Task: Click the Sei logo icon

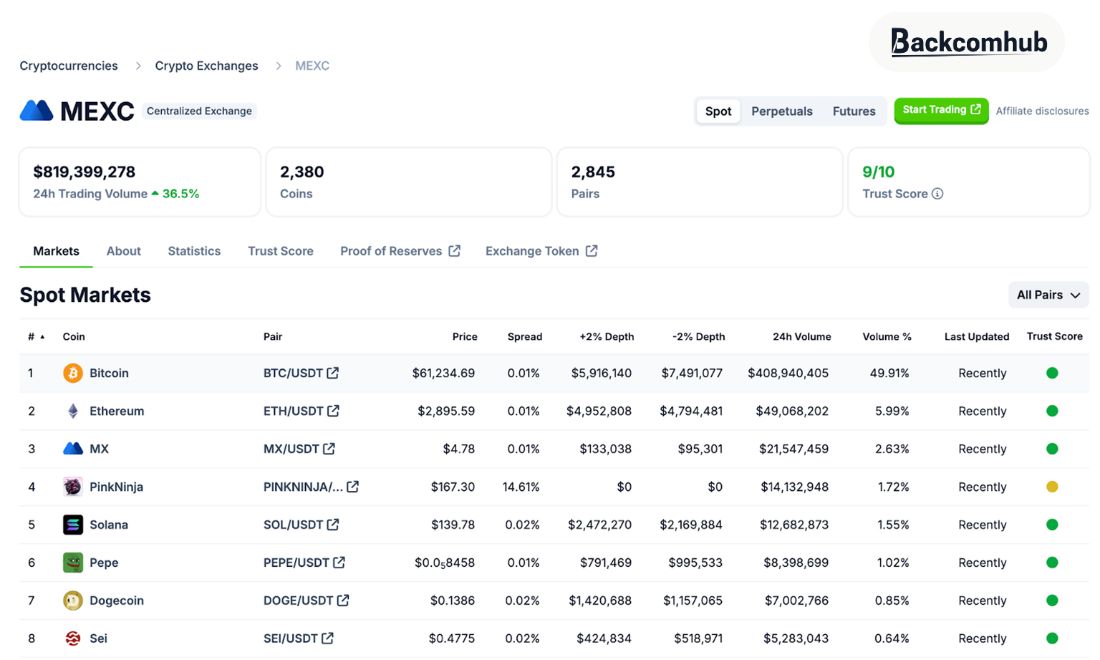Action: pyautogui.click(x=73, y=638)
